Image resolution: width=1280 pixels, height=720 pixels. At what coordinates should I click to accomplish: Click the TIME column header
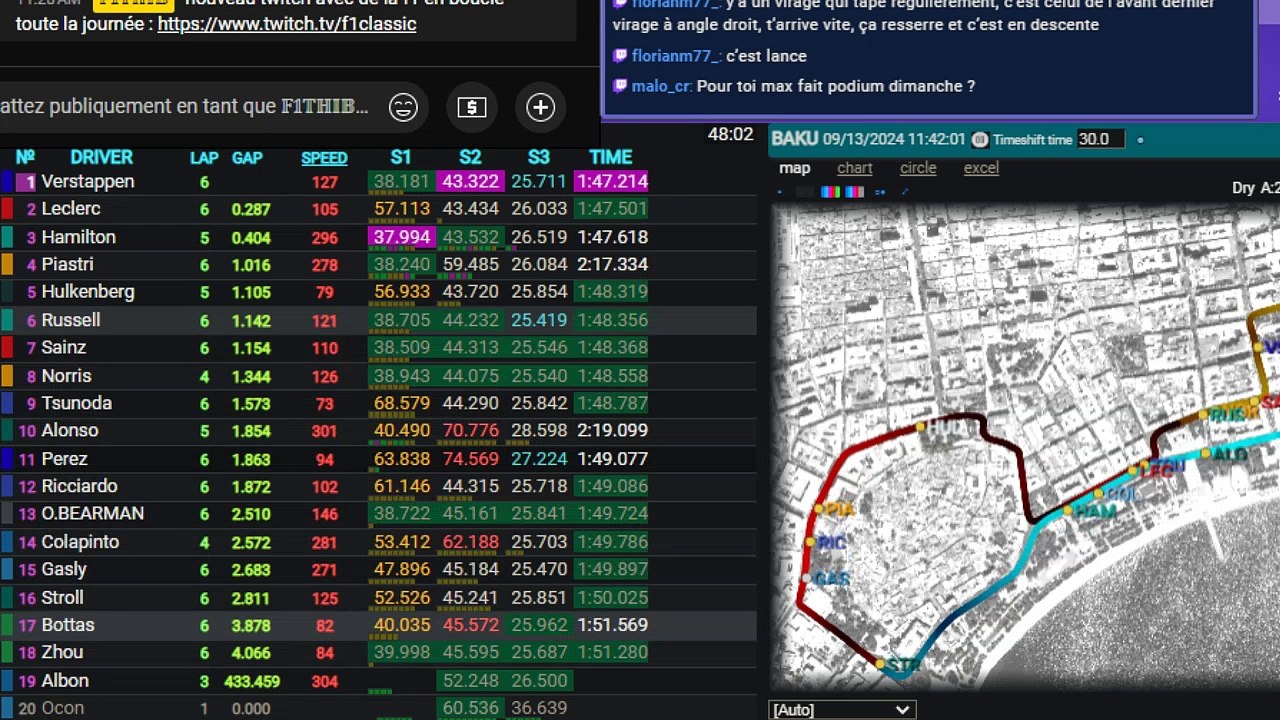(611, 157)
